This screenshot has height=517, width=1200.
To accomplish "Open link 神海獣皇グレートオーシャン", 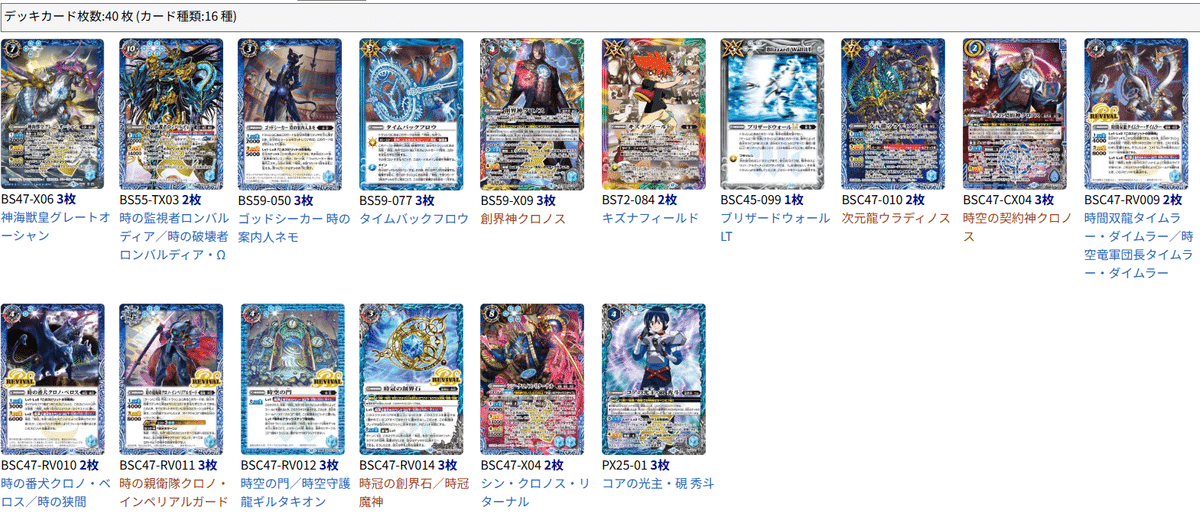I will 55,226.
